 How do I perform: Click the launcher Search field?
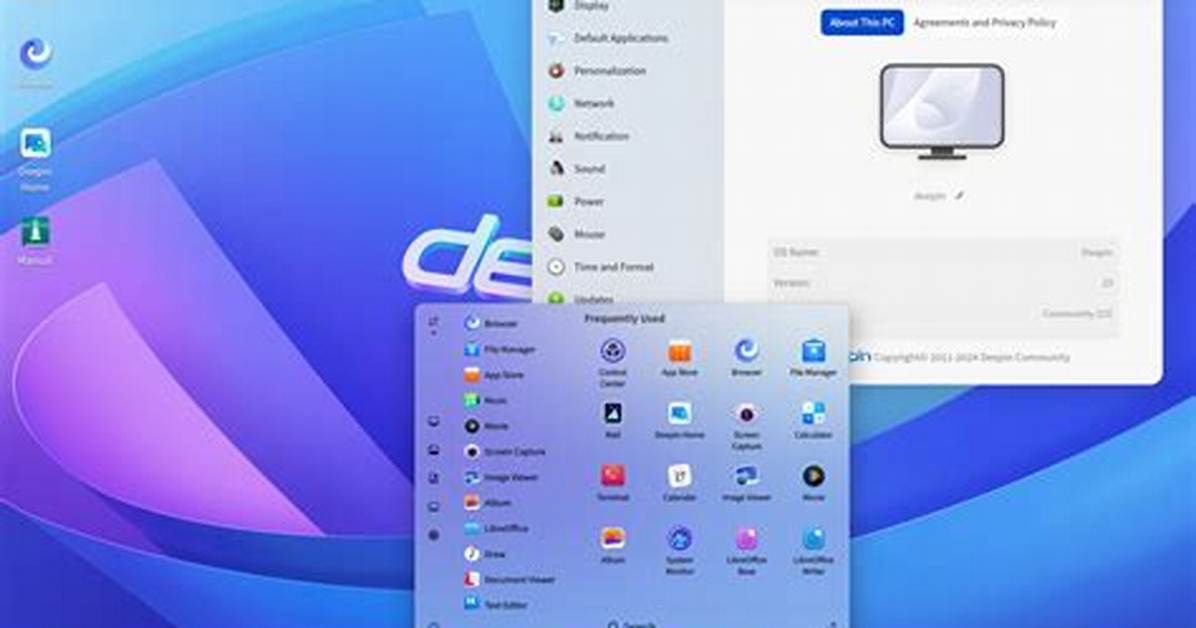pos(632,623)
